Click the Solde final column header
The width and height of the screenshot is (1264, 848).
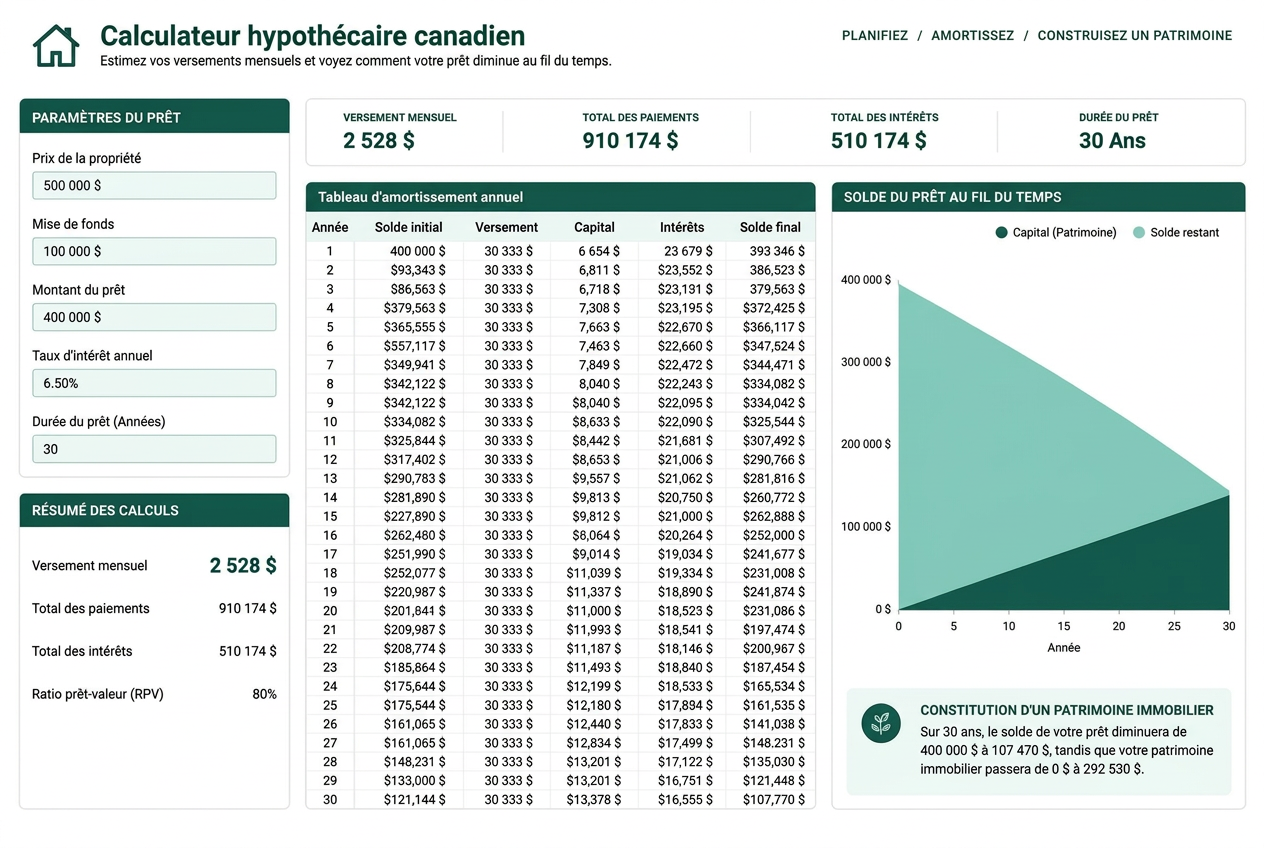coord(770,227)
